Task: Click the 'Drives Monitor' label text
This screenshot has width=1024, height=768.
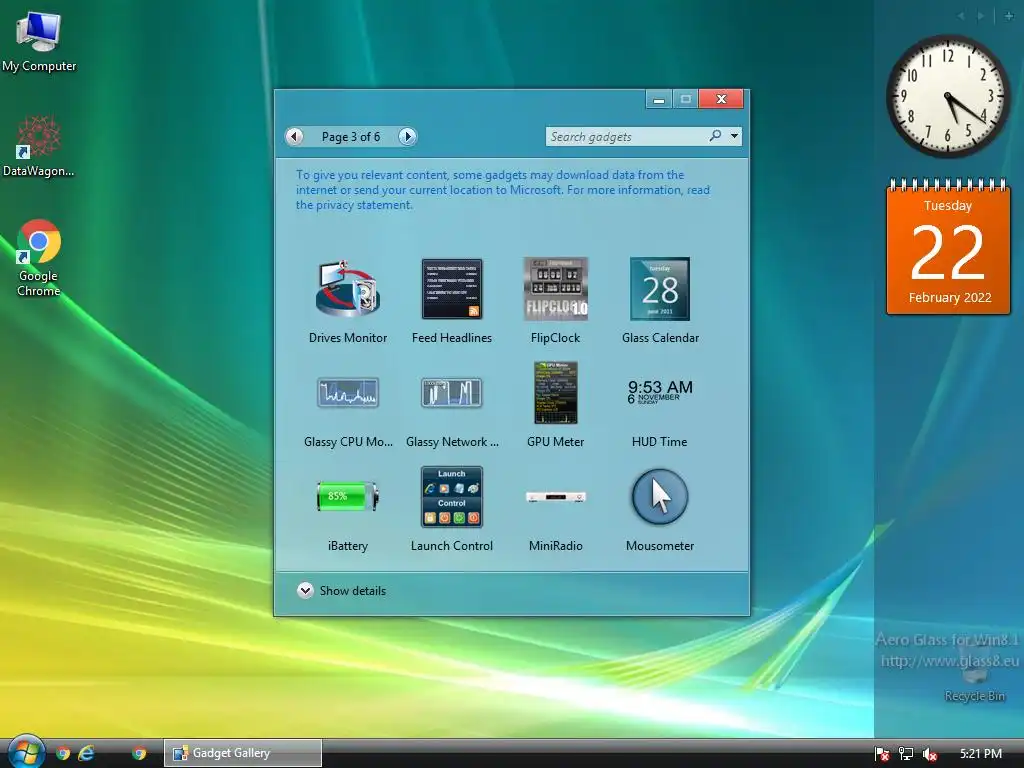Action: (x=347, y=338)
